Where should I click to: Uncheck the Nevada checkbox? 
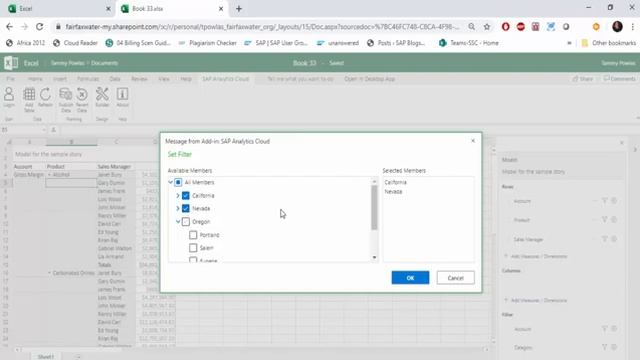tap(186, 209)
